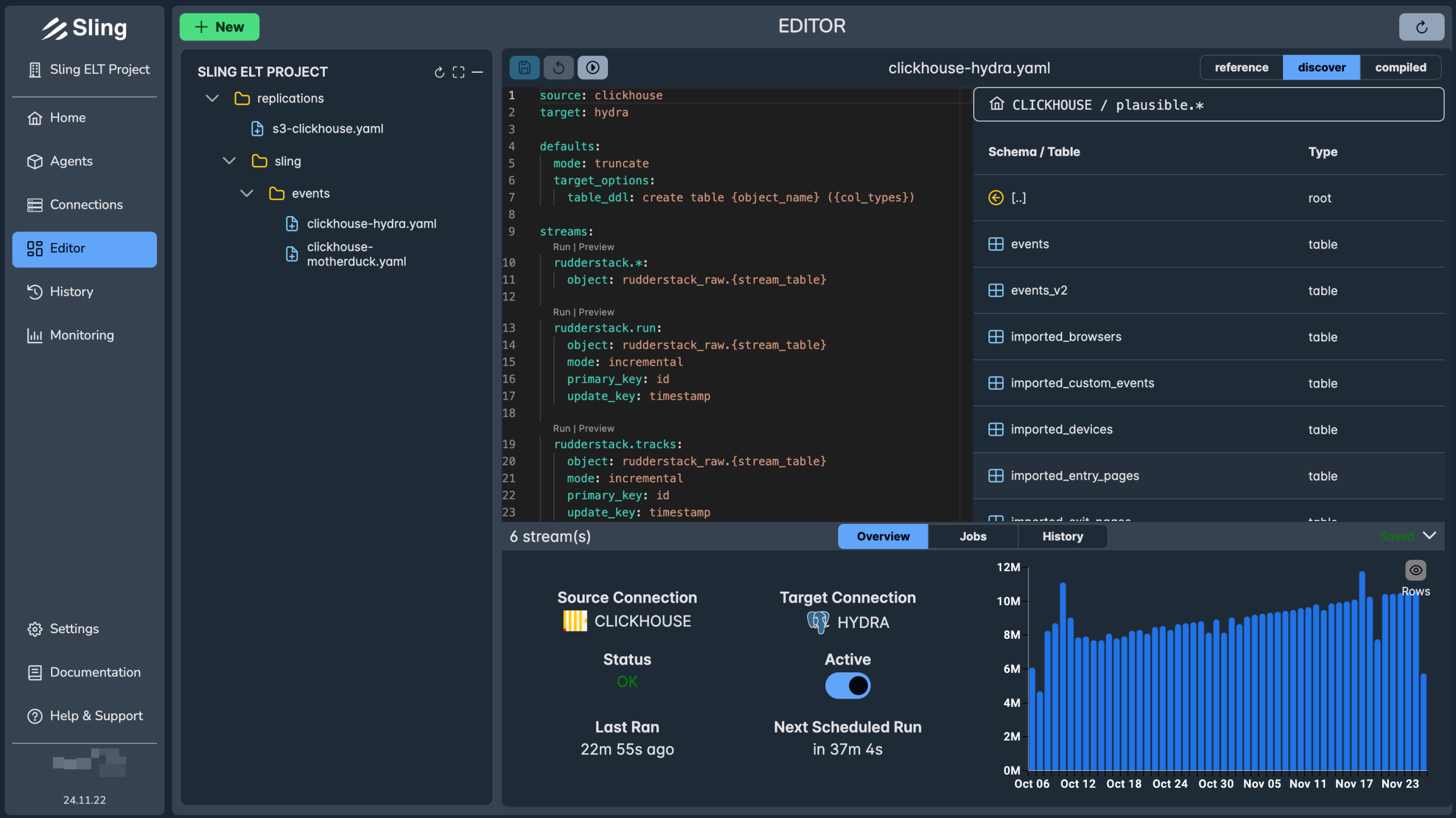Click the user avatar above version number

click(90, 763)
